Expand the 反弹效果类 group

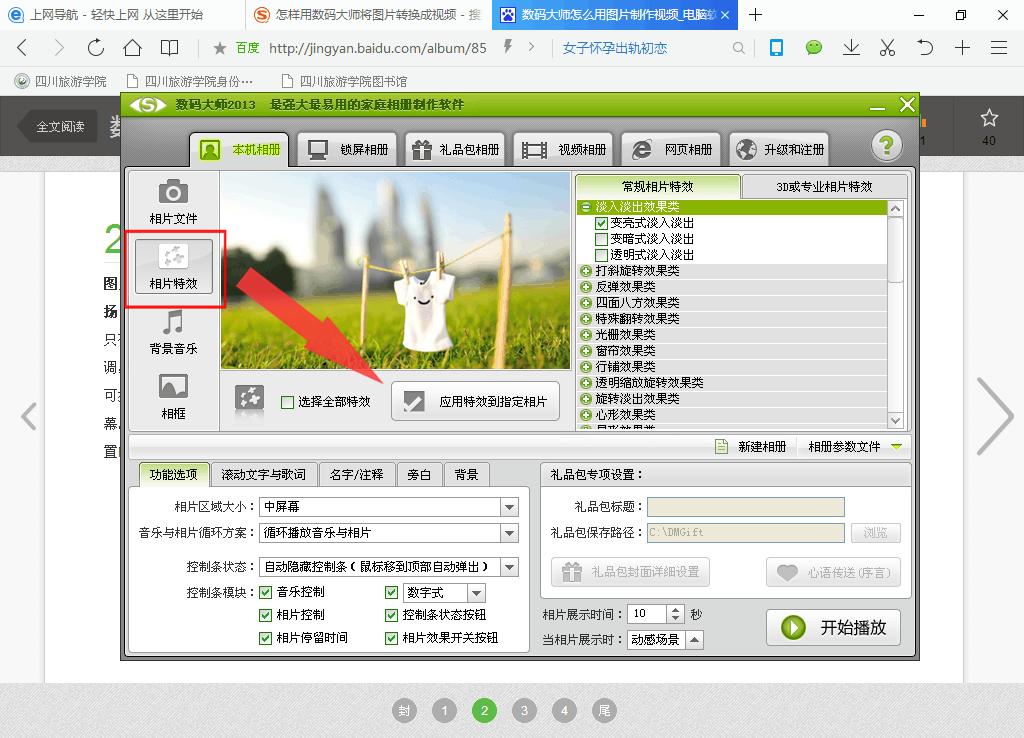586,287
